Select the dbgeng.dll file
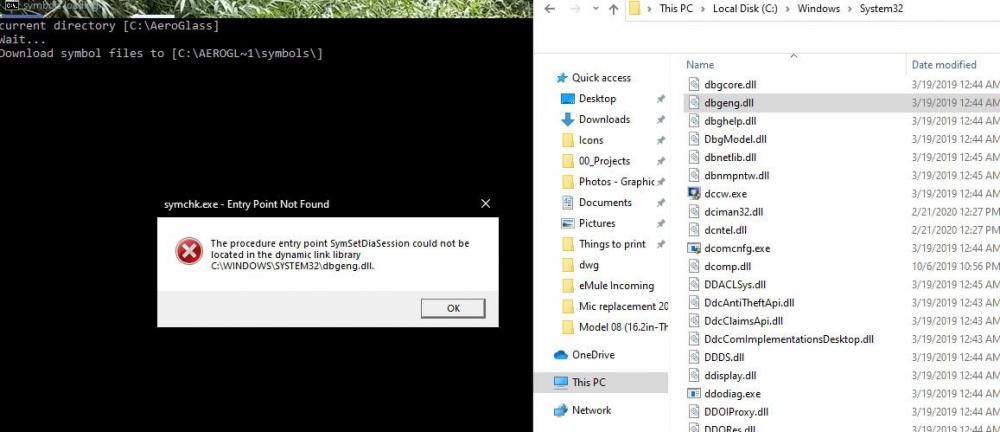This screenshot has width=1000, height=432. click(x=730, y=102)
